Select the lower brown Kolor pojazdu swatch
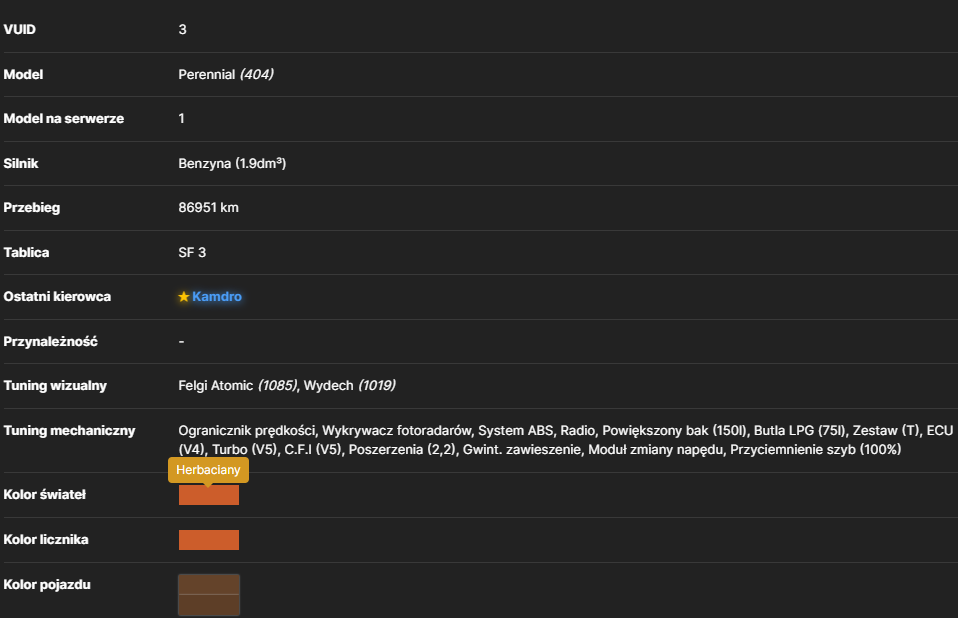This screenshot has height=618, width=958. (x=209, y=605)
